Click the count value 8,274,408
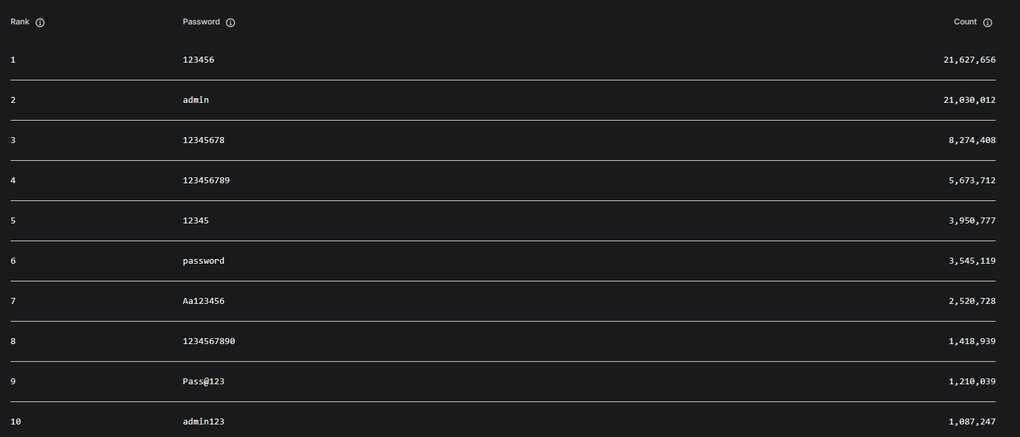Screen dimensions: 1020x437 pyautogui.click(x=972, y=140)
